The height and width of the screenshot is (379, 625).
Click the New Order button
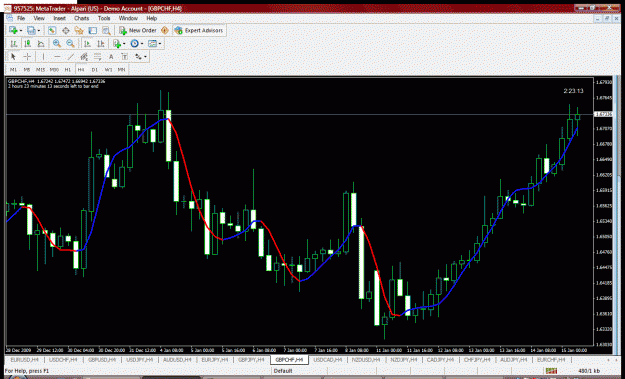(138, 30)
